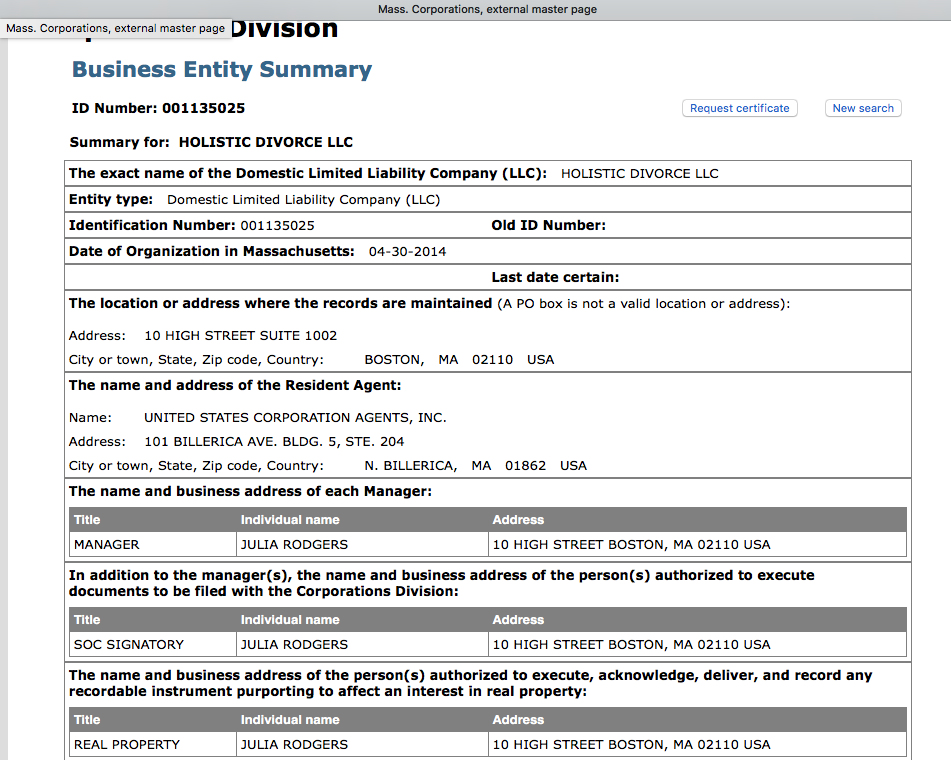Select the address in the SOC SIGNATORY row
Screen dimensions: 951x760
pos(631,645)
